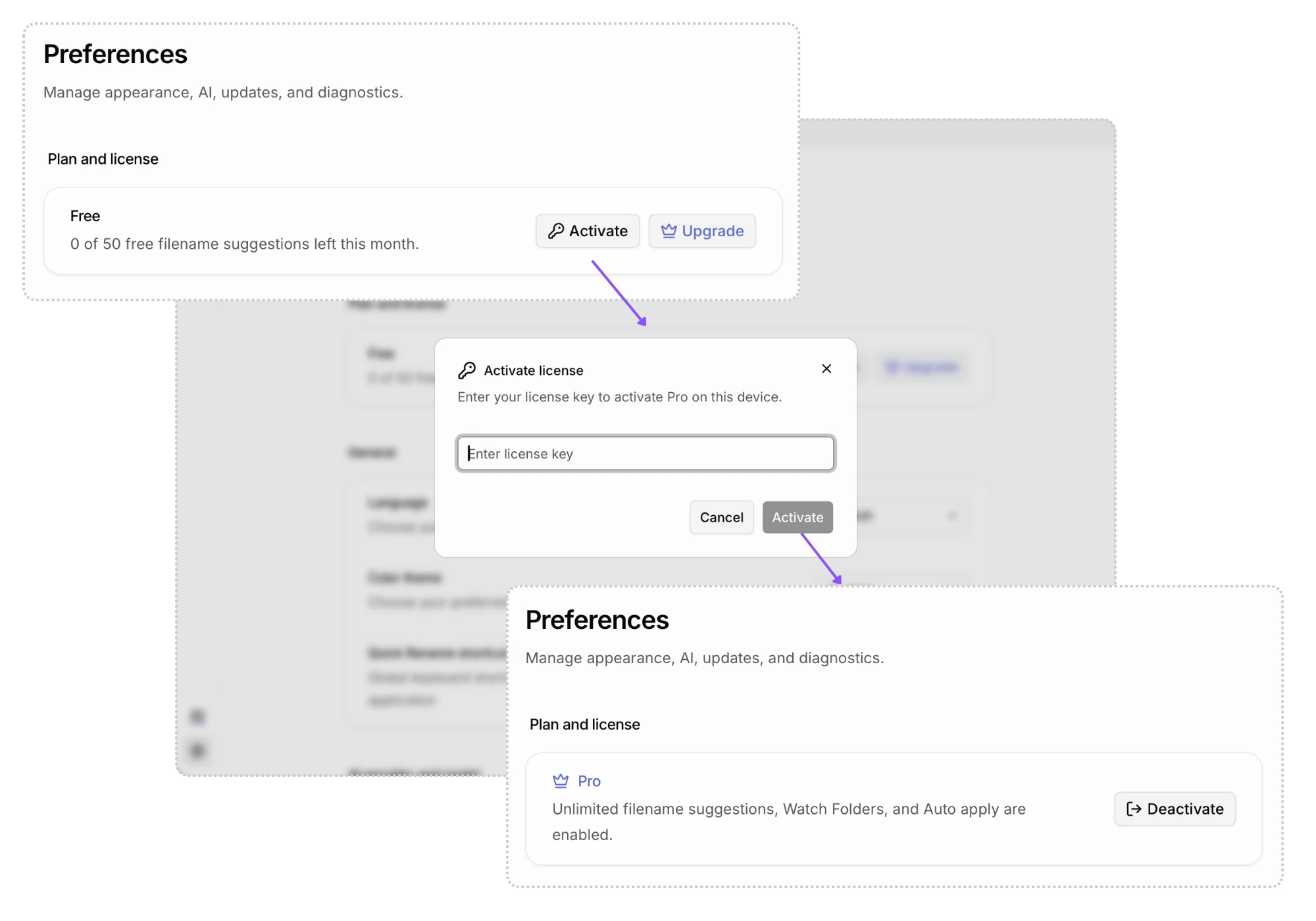Viewport: 1316px width, 921px height.
Task: Click the key icon beside the Activate license title
Action: point(467,370)
